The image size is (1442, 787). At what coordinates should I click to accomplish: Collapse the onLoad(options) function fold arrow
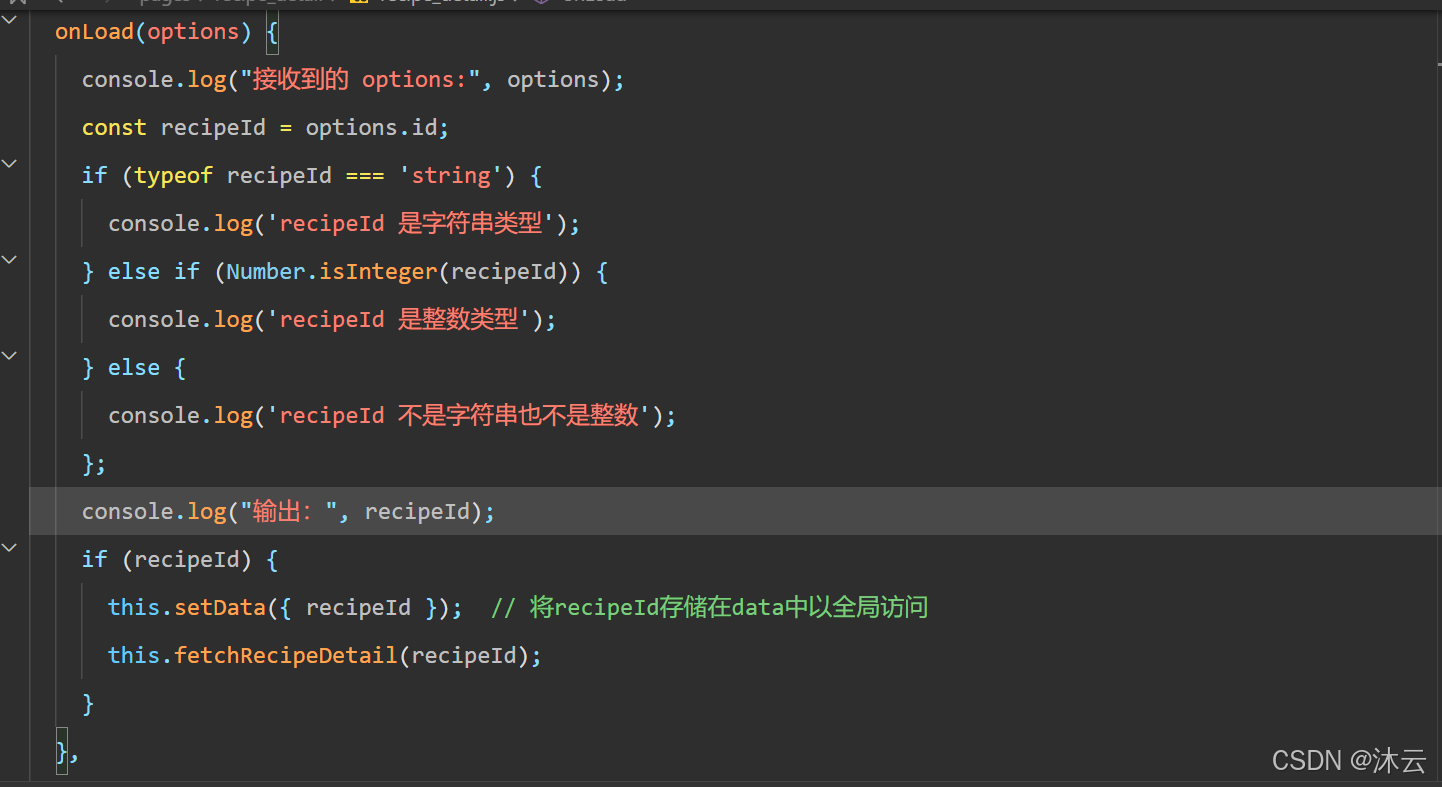[10, 20]
